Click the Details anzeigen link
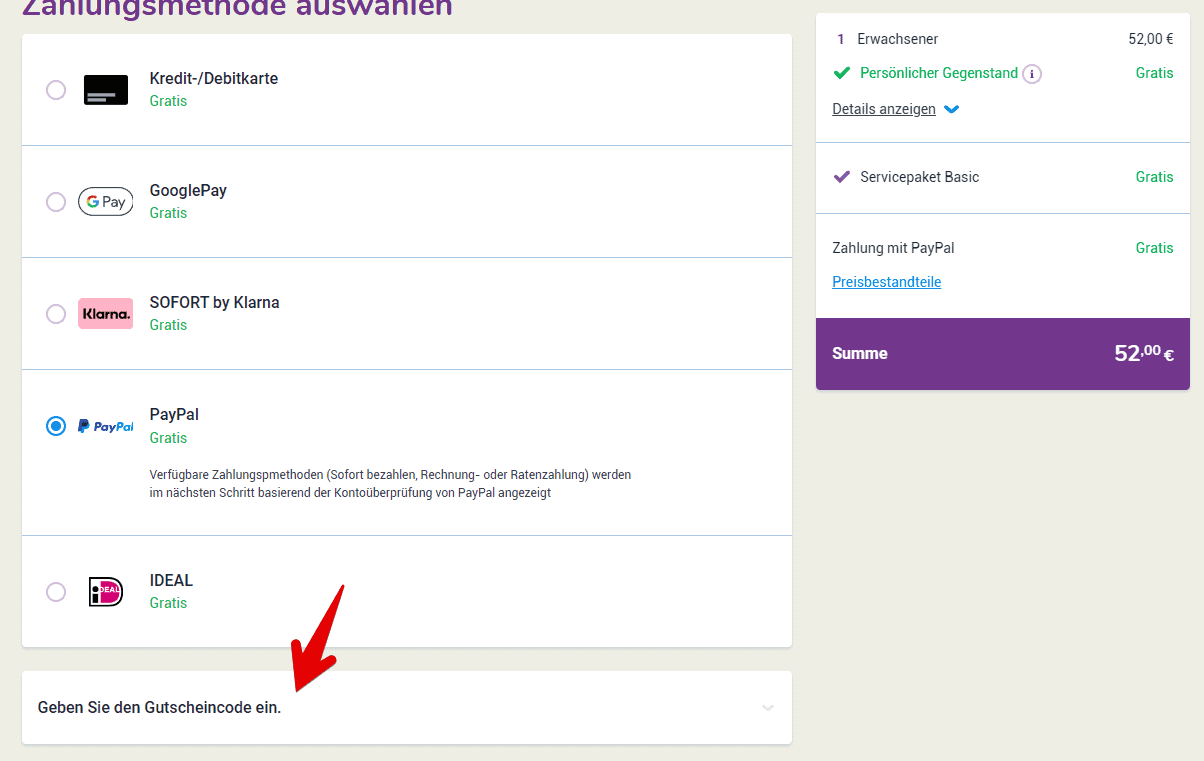1204x761 pixels. coord(883,109)
